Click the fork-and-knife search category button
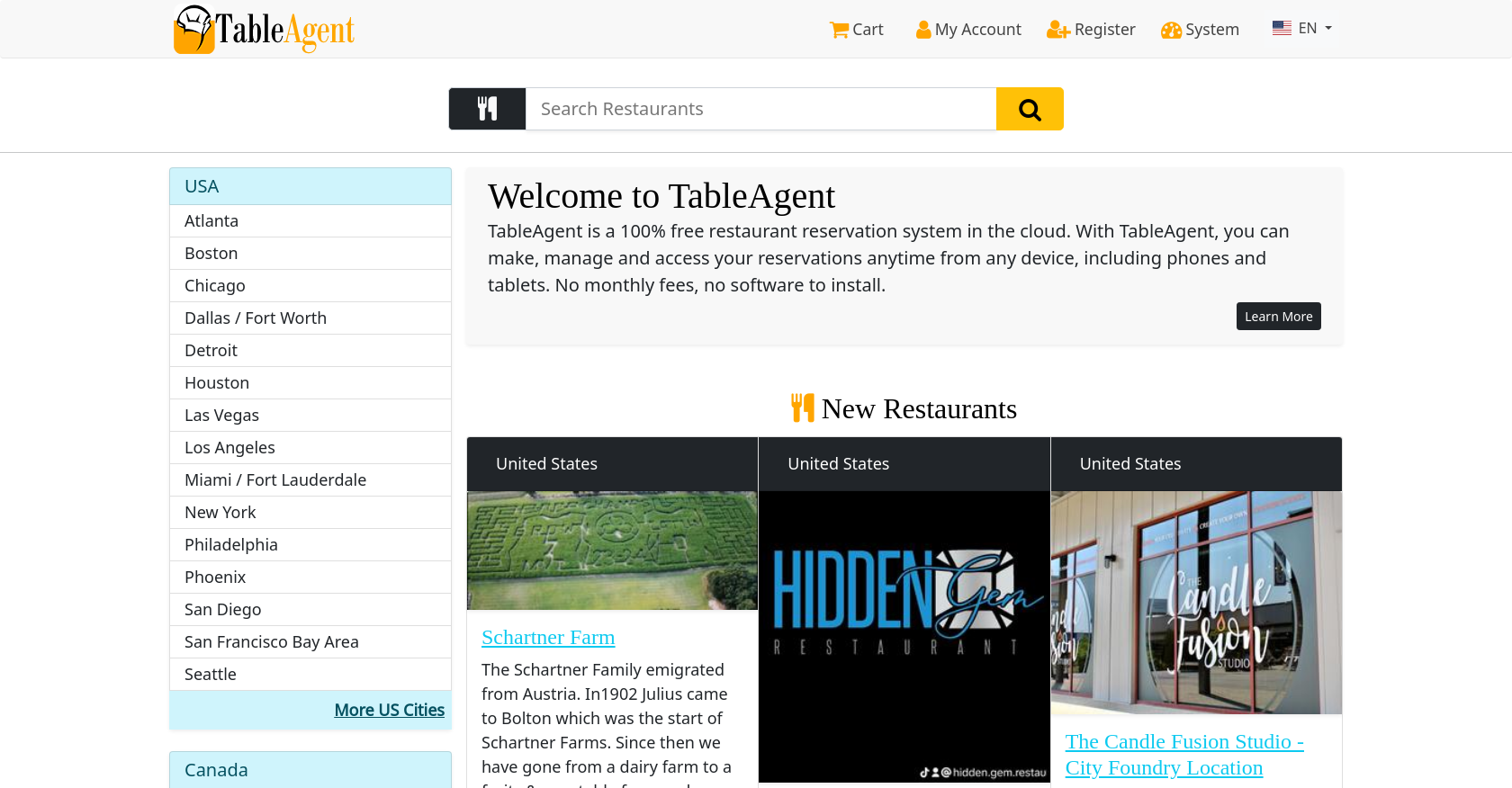 click(x=487, y=109)
